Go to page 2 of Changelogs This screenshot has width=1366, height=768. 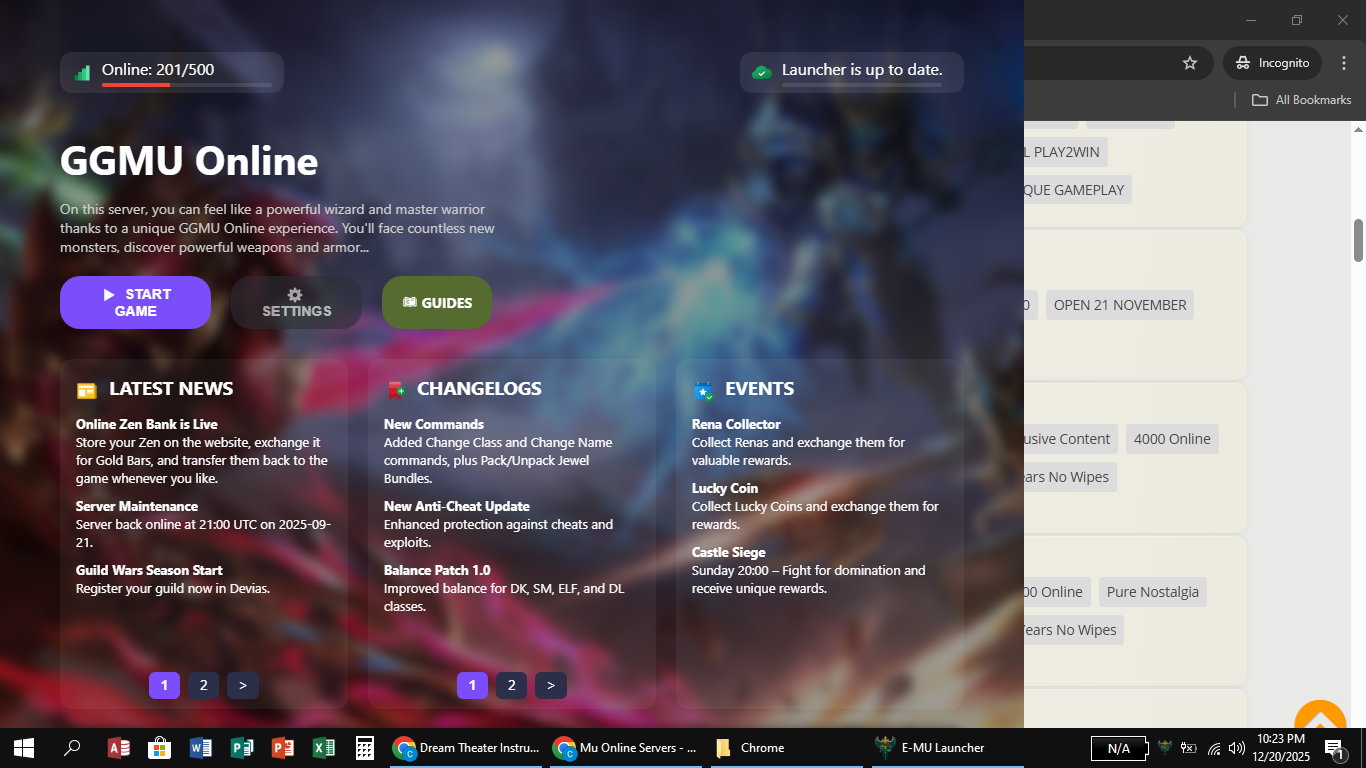coord(511,685)
